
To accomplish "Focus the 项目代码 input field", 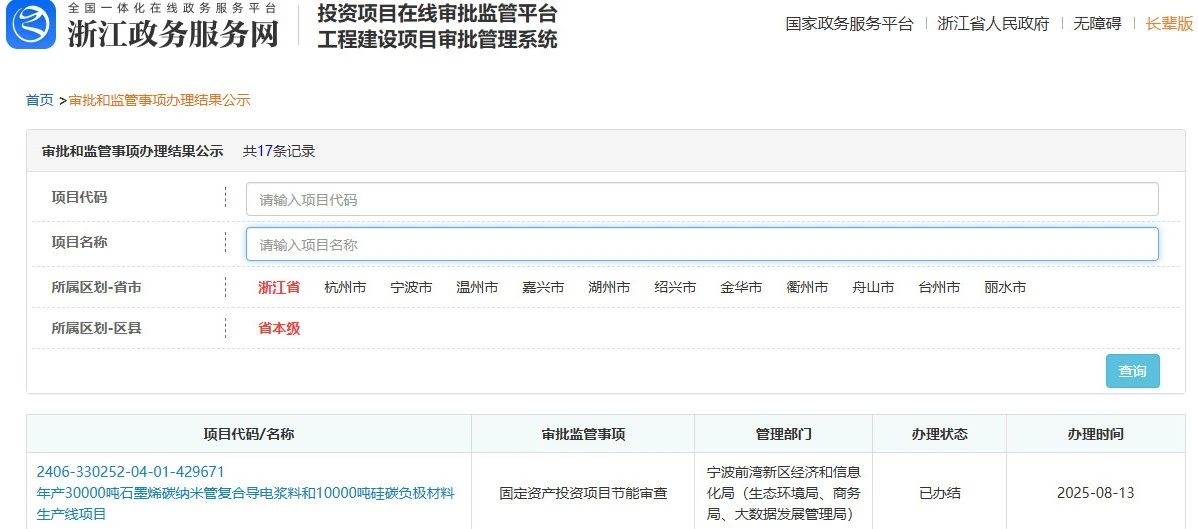I will click(x=702, y=200).
